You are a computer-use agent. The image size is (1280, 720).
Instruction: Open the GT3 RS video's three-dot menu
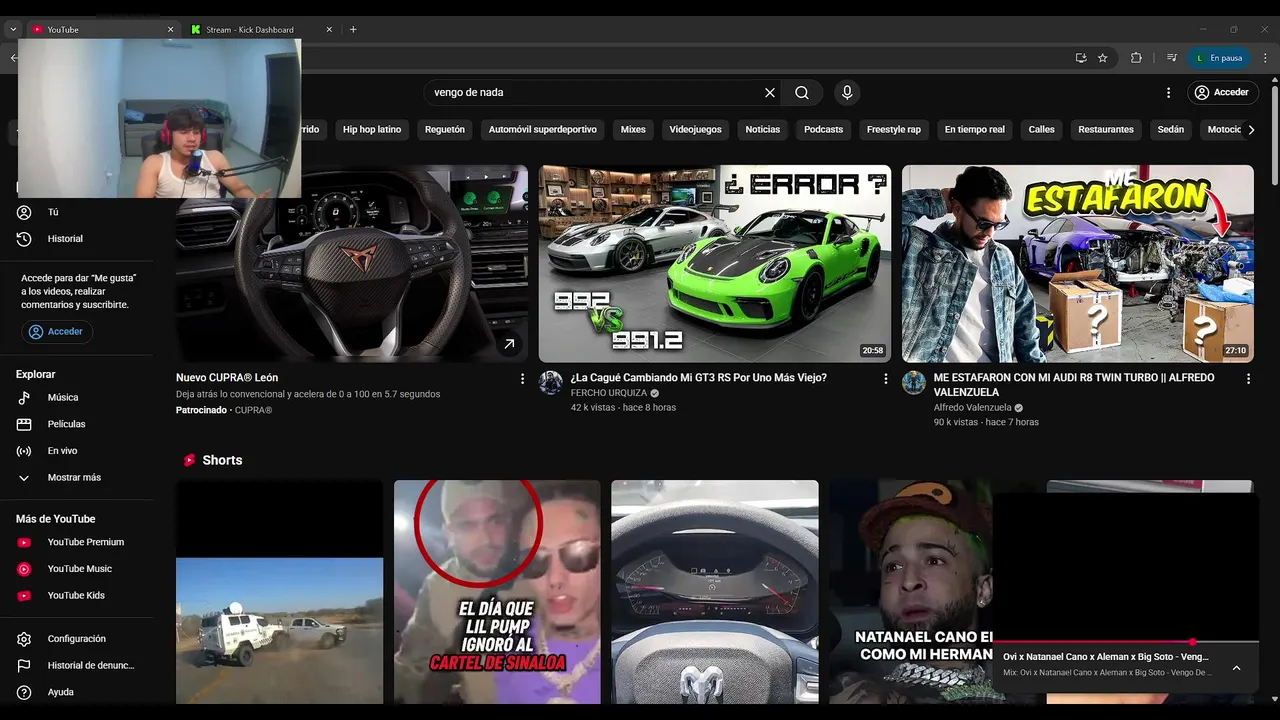(885, 379)
